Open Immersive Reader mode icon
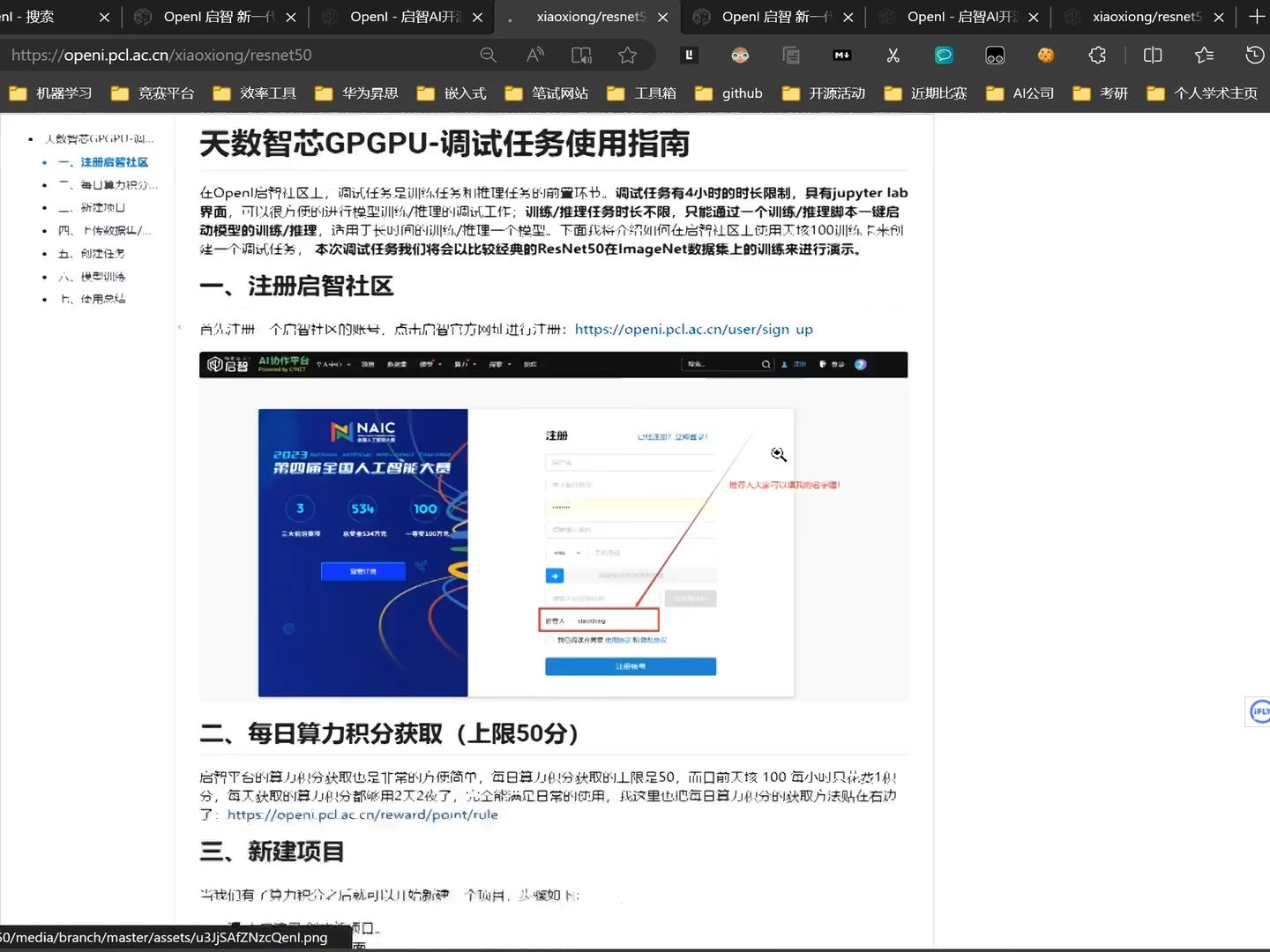1270x952 pixels. point(581,55)
